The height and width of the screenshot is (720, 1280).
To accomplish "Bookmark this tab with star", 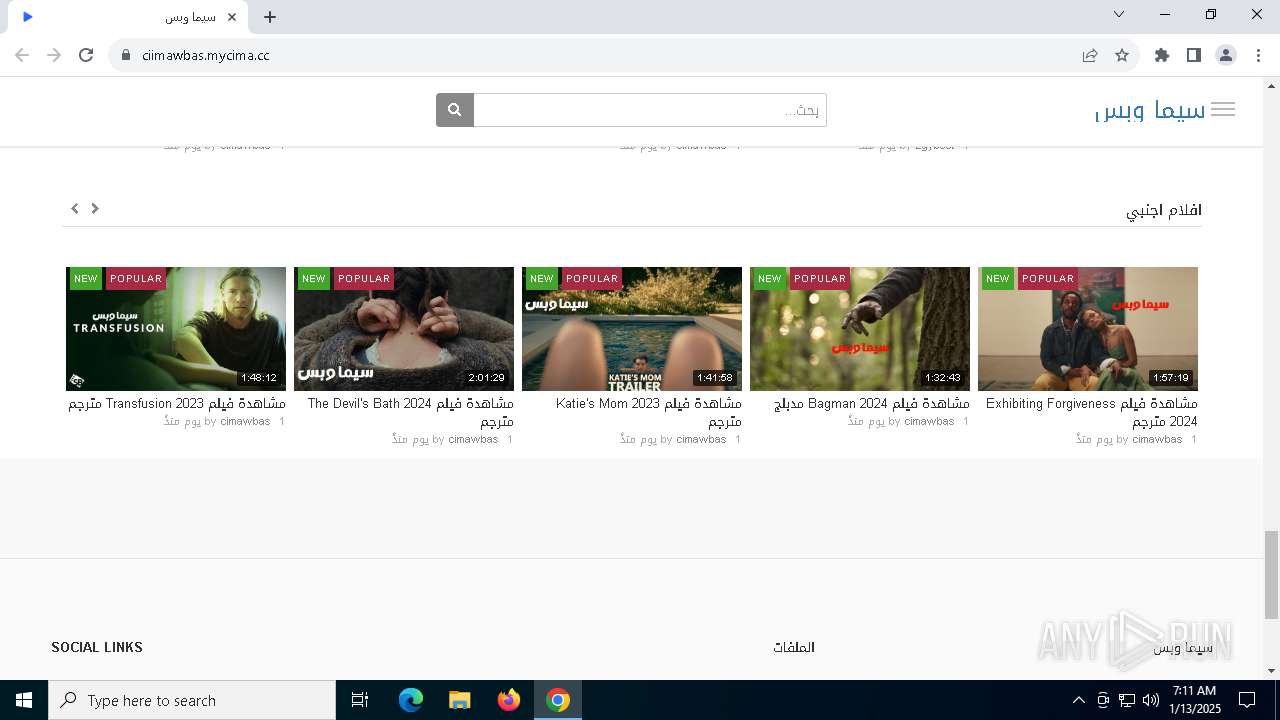I will 1122,55.
